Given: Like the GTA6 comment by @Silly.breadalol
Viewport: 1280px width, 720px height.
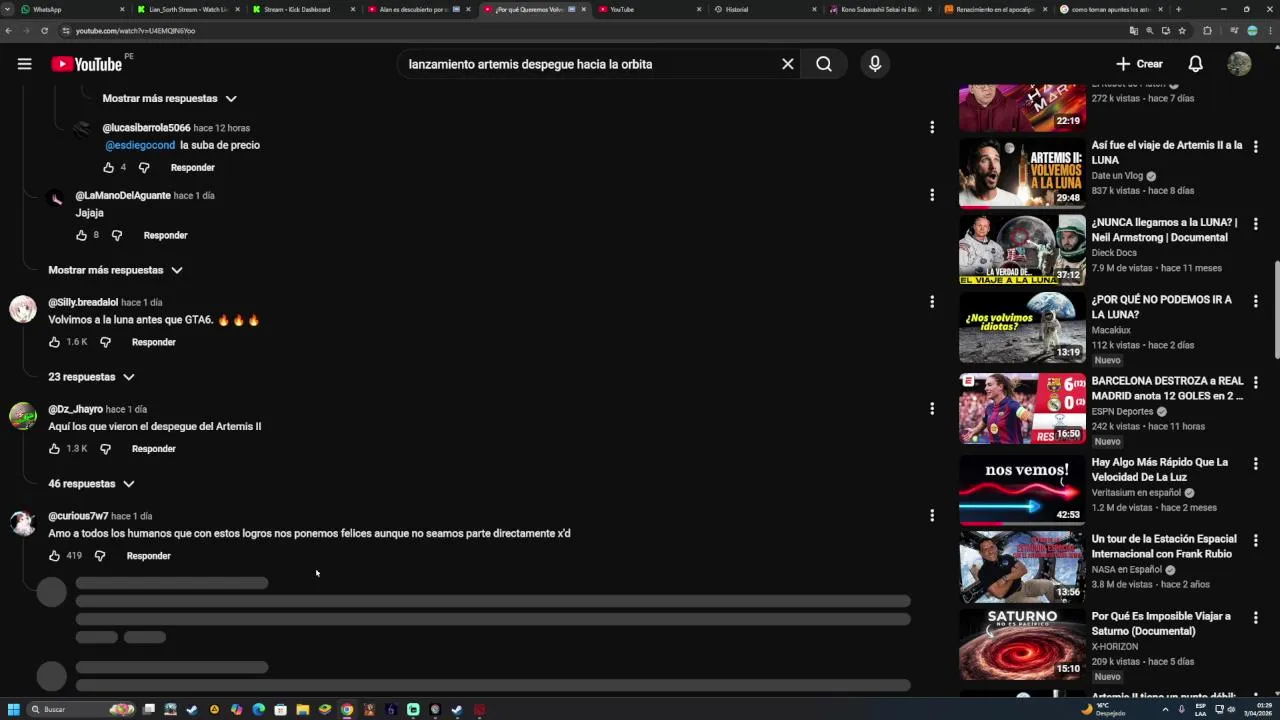Looking at the screenshot, I should point(55,342).
